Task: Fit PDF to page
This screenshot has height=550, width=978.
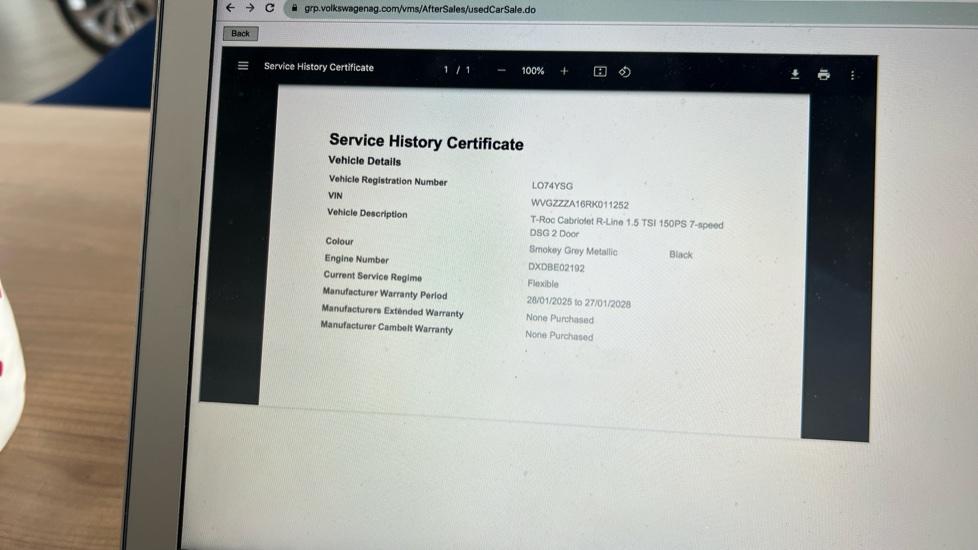Action: [599, 72]
